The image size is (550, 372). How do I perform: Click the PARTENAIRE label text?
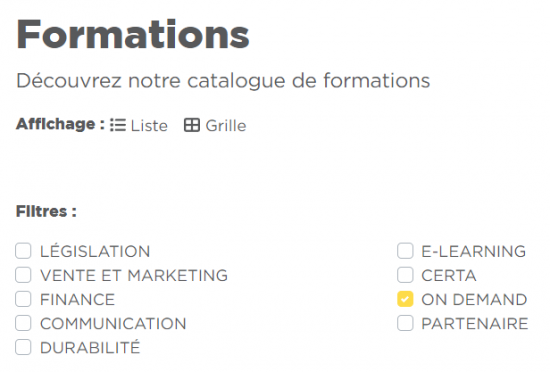coord(475,324)
